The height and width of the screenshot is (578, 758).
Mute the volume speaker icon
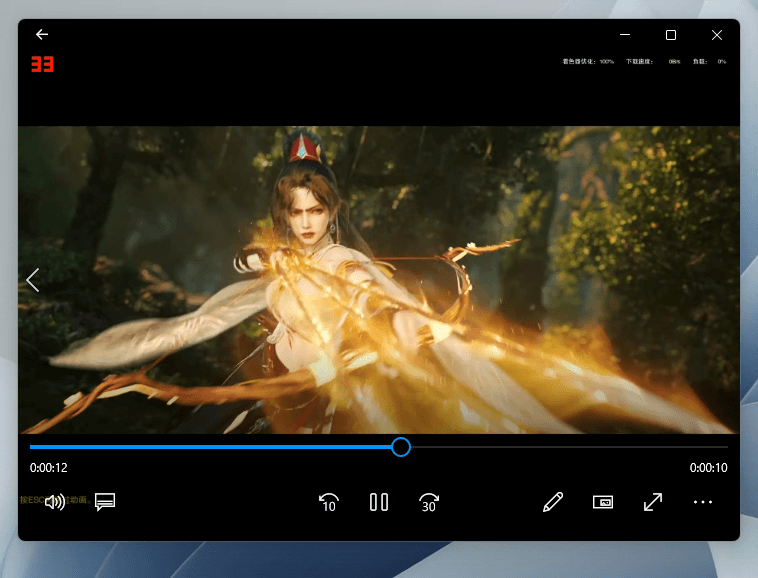tap(54, 502)
